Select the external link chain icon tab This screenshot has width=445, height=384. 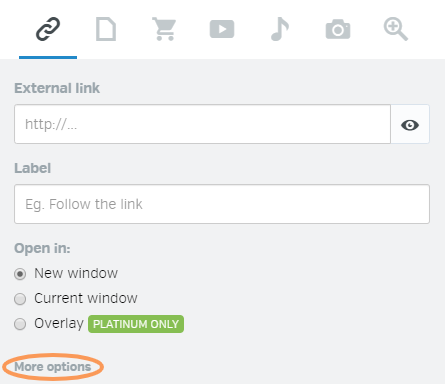(48, 29)
